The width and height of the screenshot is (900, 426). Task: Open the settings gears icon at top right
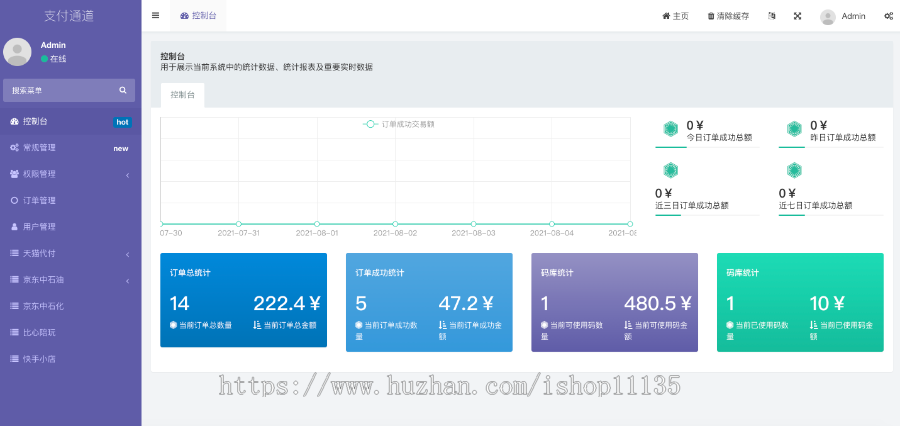coord(888,16)
